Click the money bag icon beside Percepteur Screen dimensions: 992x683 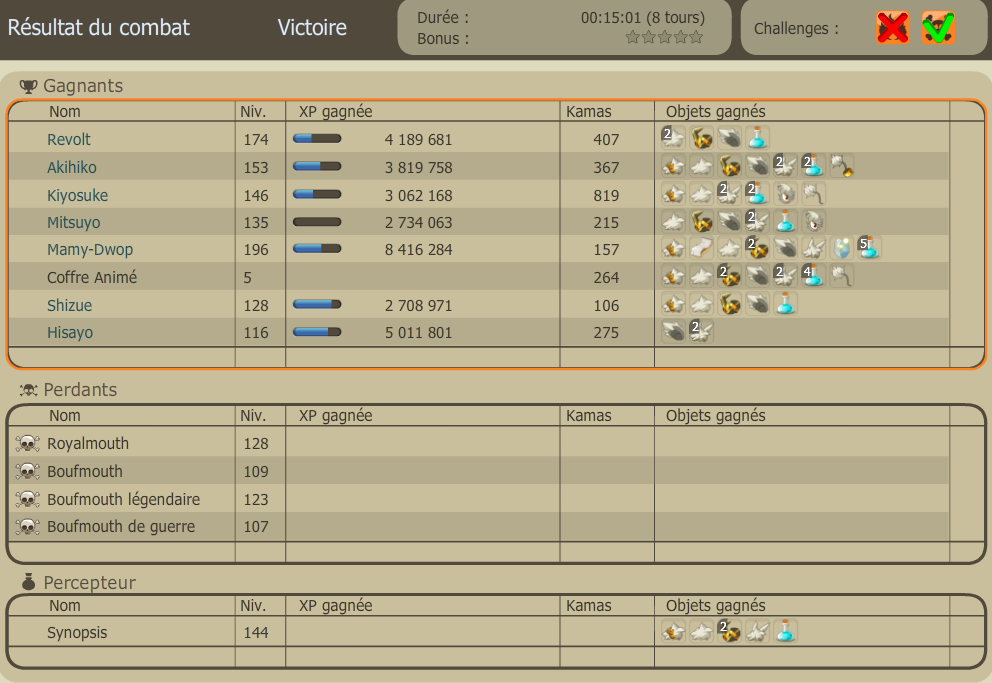28,582
